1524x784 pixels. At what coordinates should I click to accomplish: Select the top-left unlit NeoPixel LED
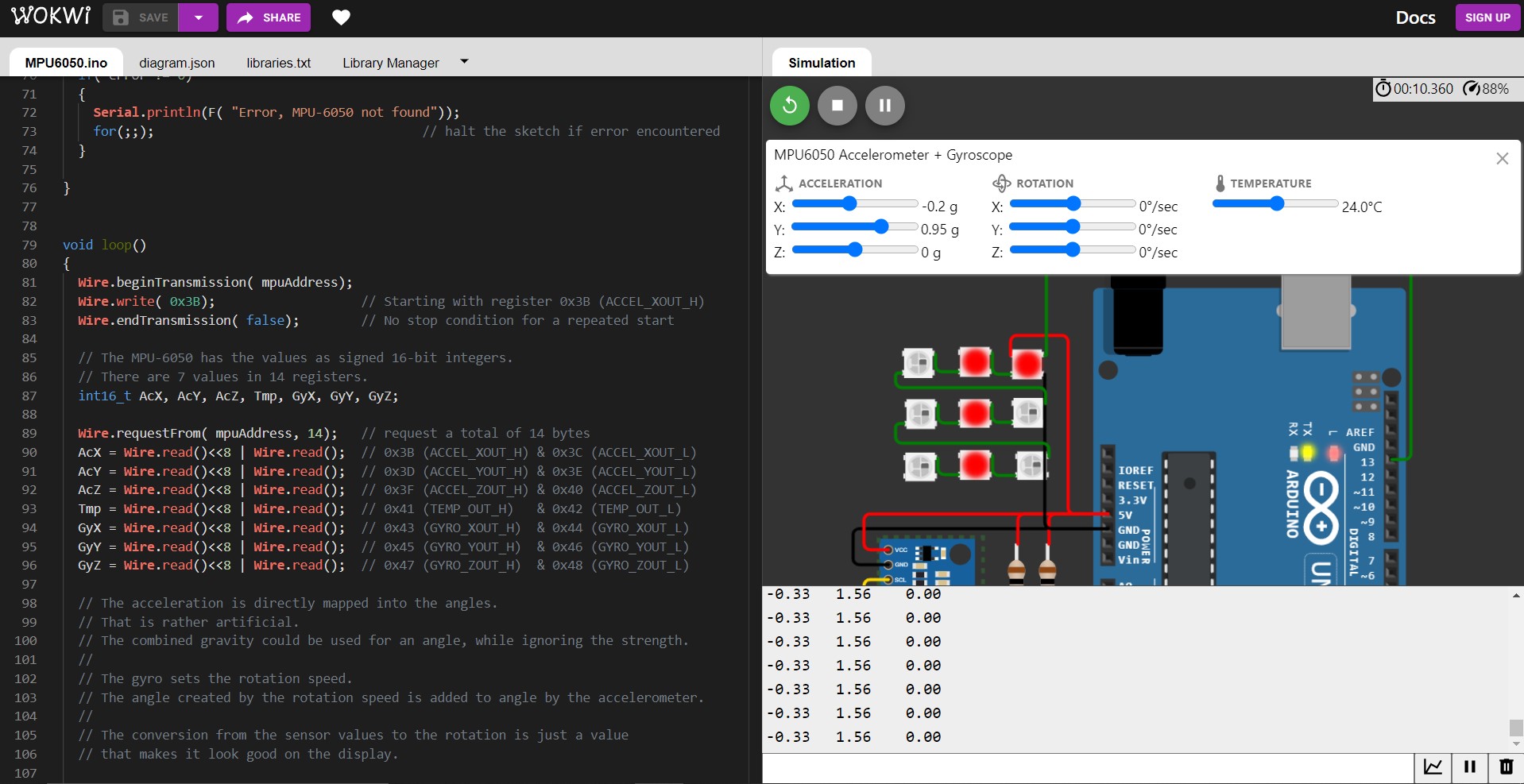pyautogui.click(x=919, y=364)
